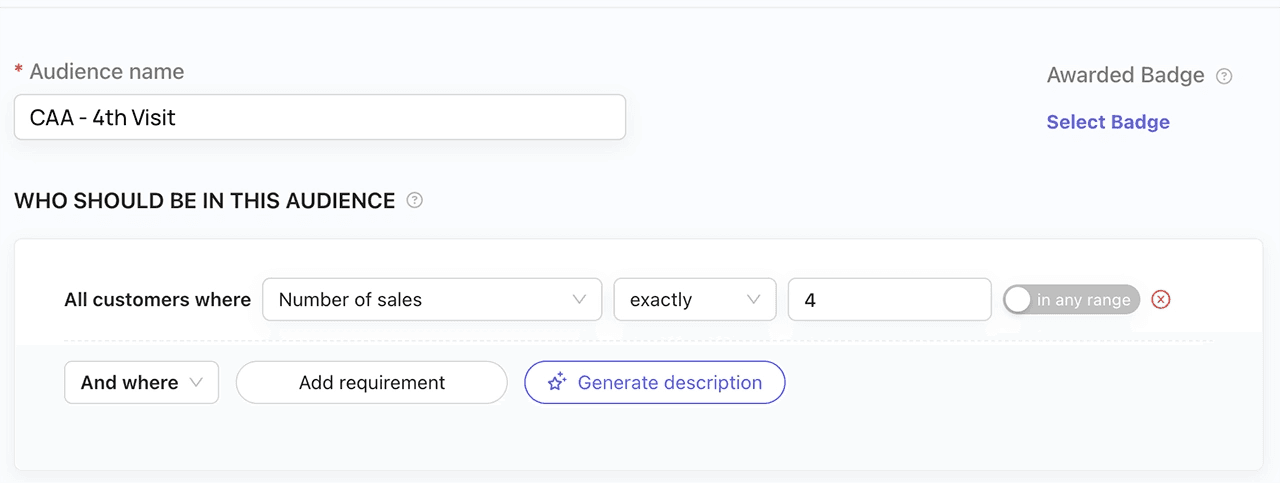Viewport: 1280px width, 483px height.
Task: Click the chevron arrow in exactly selector
Action: coord(754,300)
